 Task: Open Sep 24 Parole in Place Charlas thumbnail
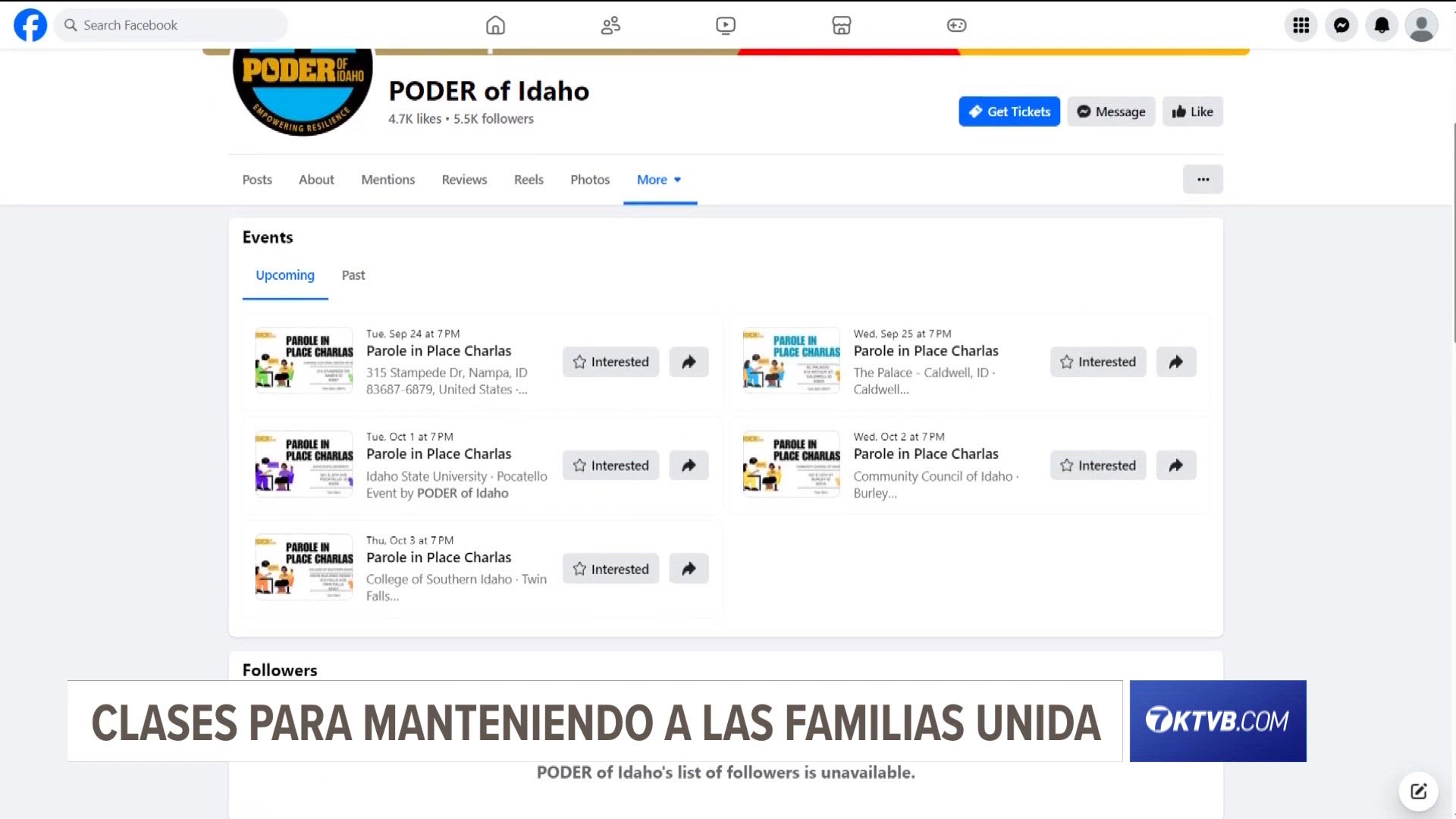pos(304,360)
